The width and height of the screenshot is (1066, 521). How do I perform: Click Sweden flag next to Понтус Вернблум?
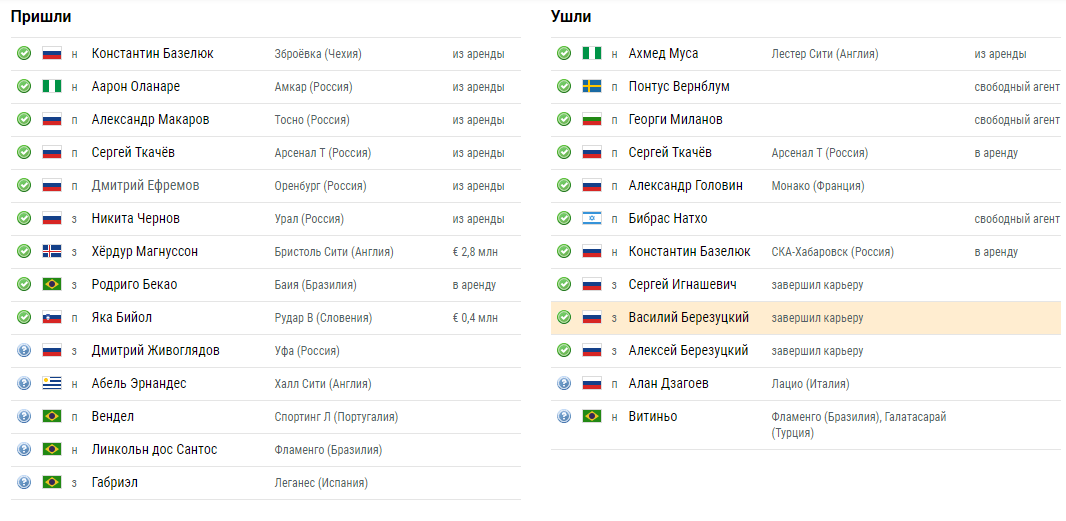592,86
